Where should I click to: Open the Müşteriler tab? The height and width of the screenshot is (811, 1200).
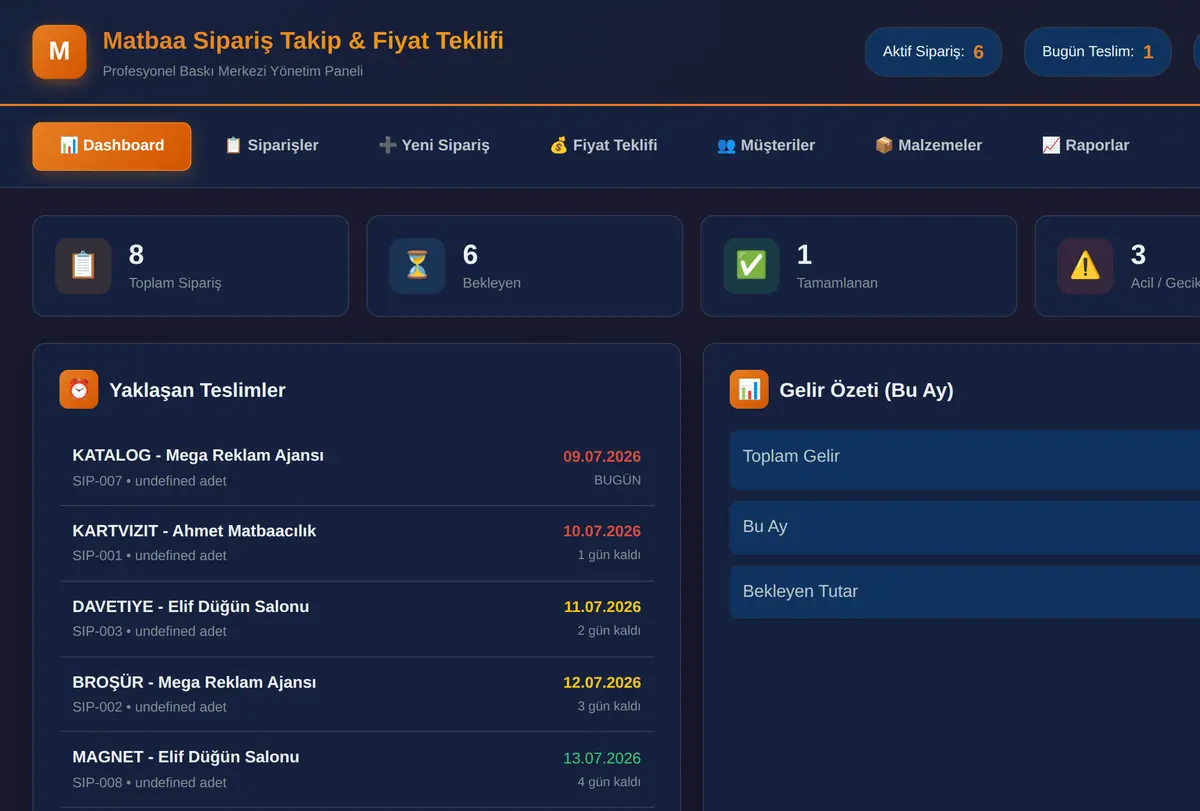pyautogui.click(x=766, y=146)
